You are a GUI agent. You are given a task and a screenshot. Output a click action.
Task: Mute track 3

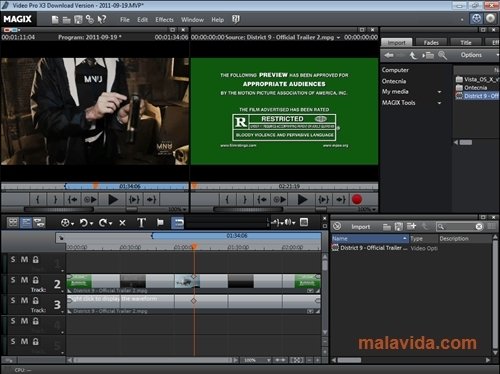point(24,301)
